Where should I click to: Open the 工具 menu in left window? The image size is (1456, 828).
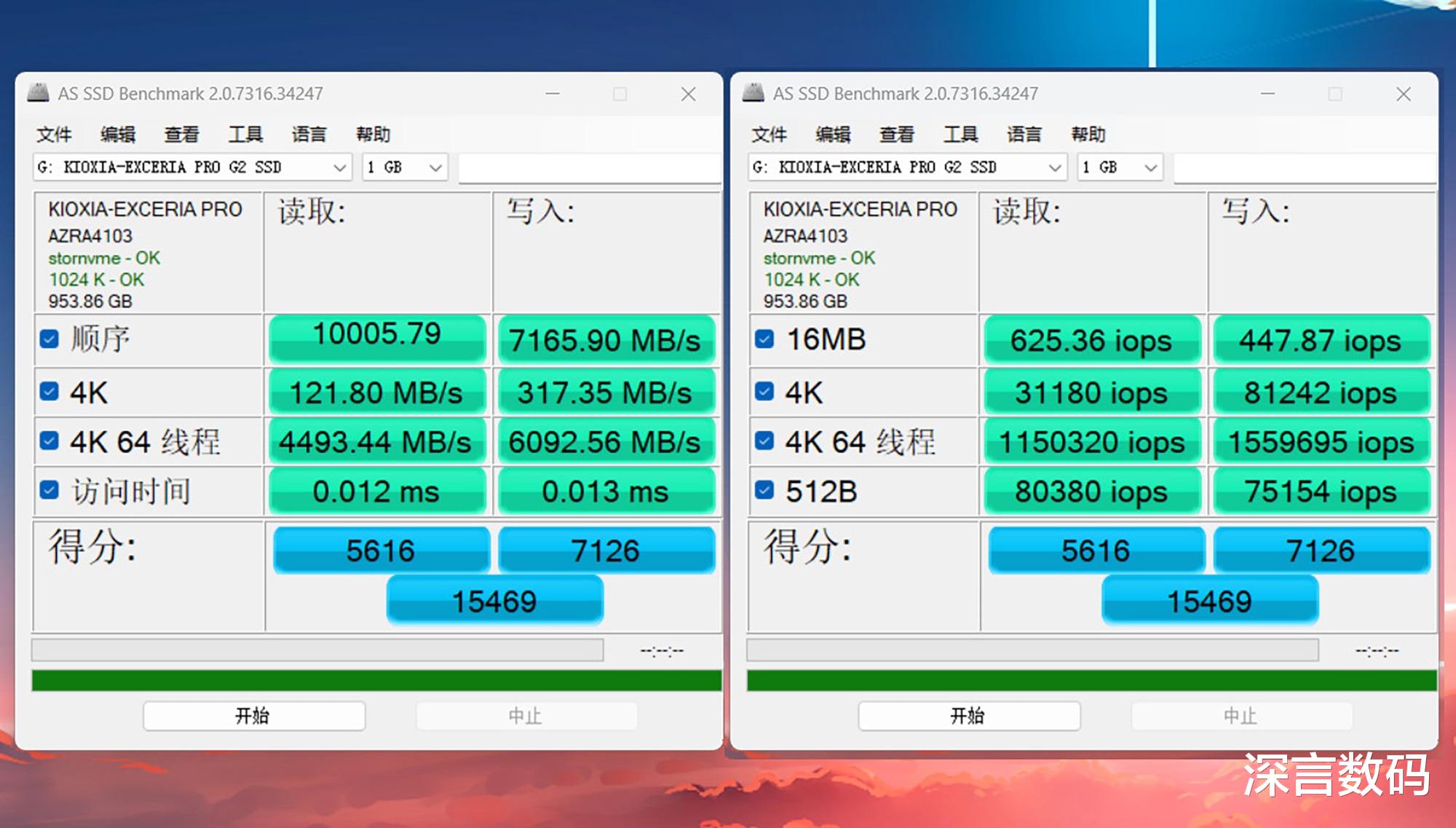point(245,134)
